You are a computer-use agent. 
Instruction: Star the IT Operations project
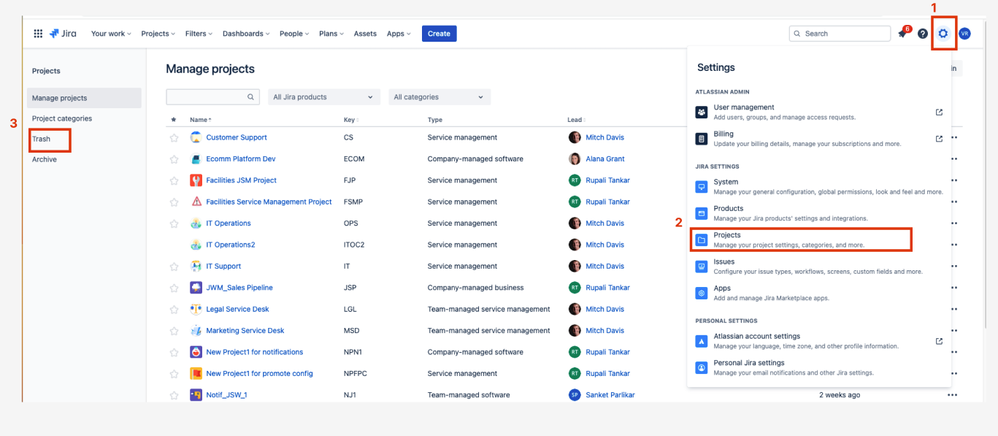tap(174, 223)
